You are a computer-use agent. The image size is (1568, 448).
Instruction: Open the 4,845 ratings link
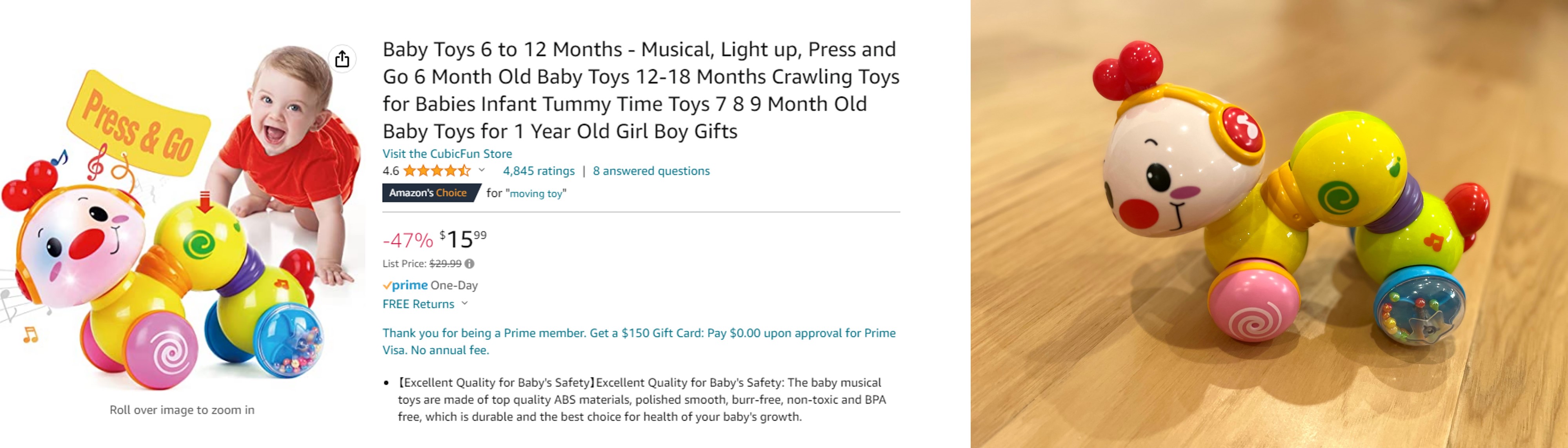click(x=539, y=171)
